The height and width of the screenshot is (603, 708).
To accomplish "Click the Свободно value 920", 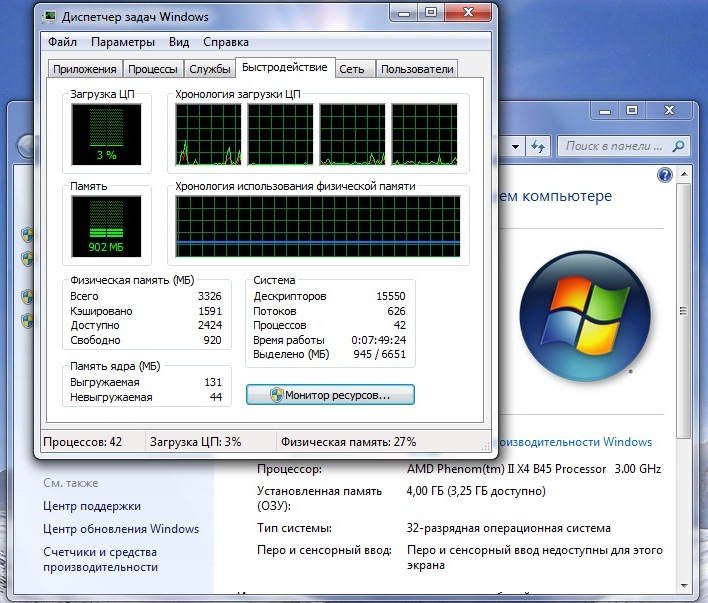I will coord(212,340).
